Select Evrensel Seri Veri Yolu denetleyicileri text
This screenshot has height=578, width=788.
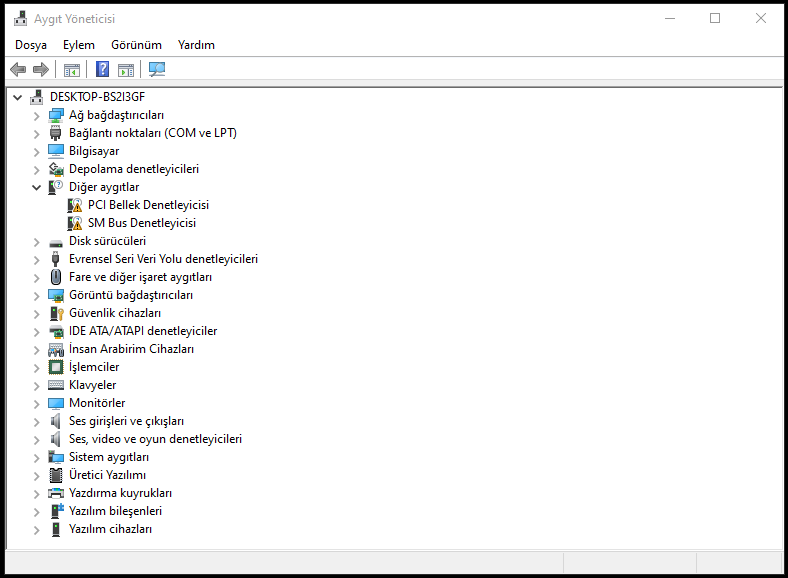click(163, 259)
